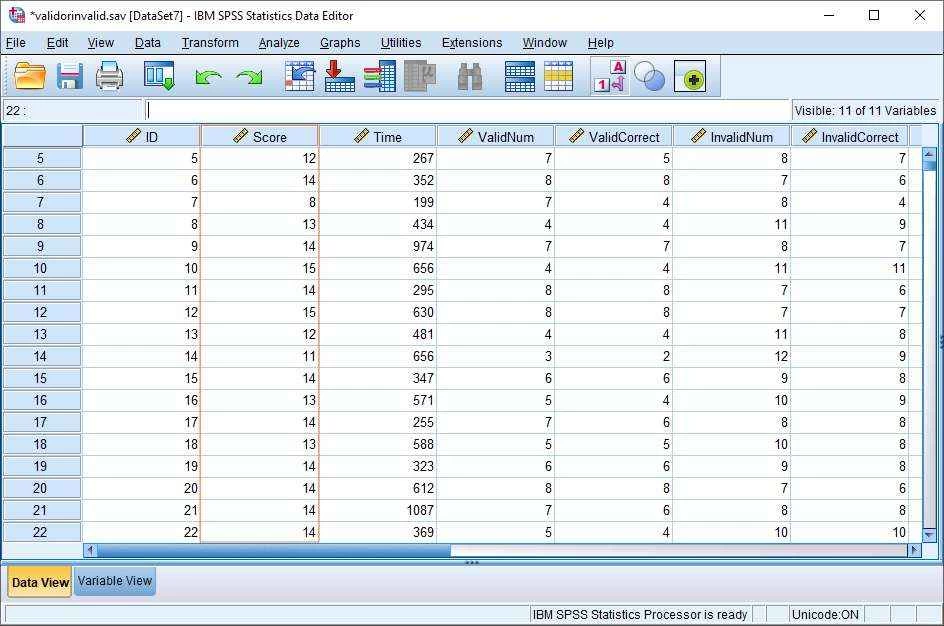Click the green Undo arrow
Viewport: 944px width, 626px height.
(208, 77)
